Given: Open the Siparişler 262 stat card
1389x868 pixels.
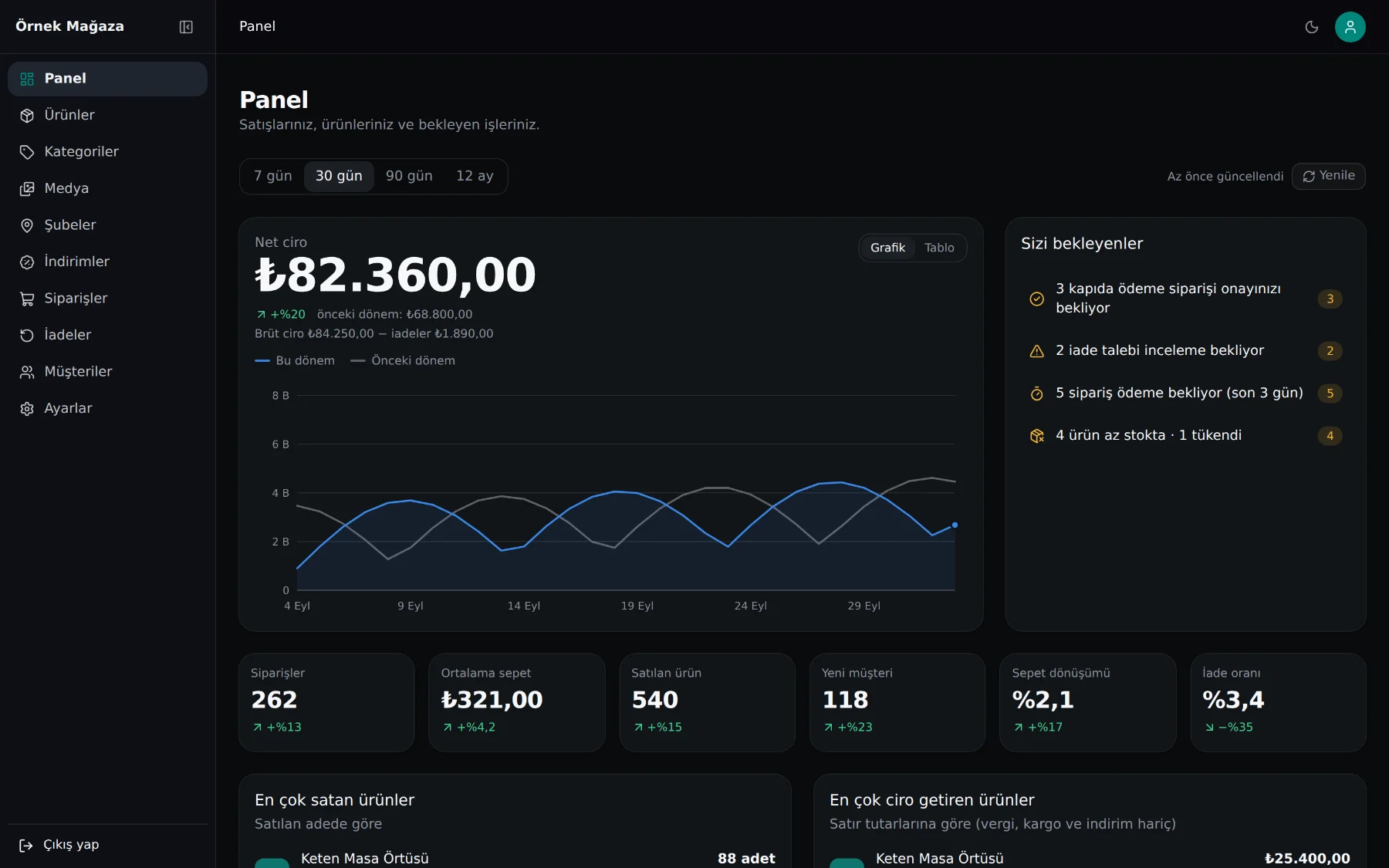Looking at the screenshot, I should tap(326, 702).
